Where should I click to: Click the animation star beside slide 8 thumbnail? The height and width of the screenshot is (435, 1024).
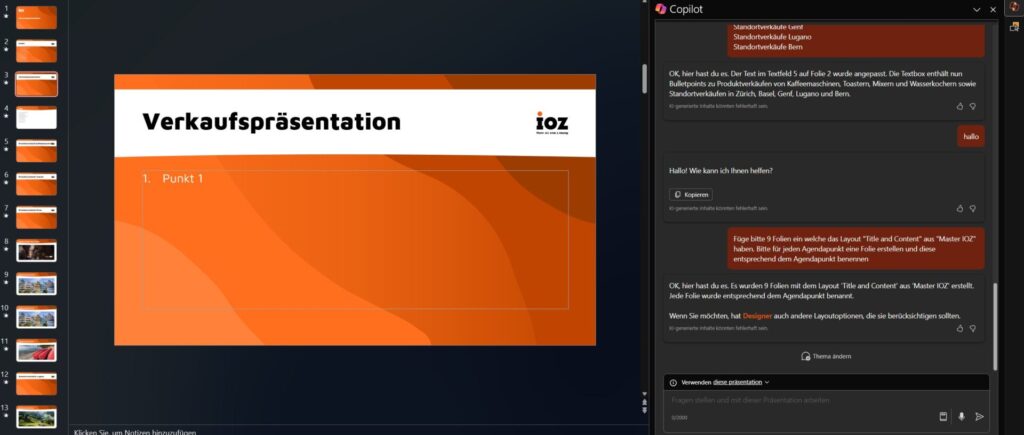click(x=6, y=250)
